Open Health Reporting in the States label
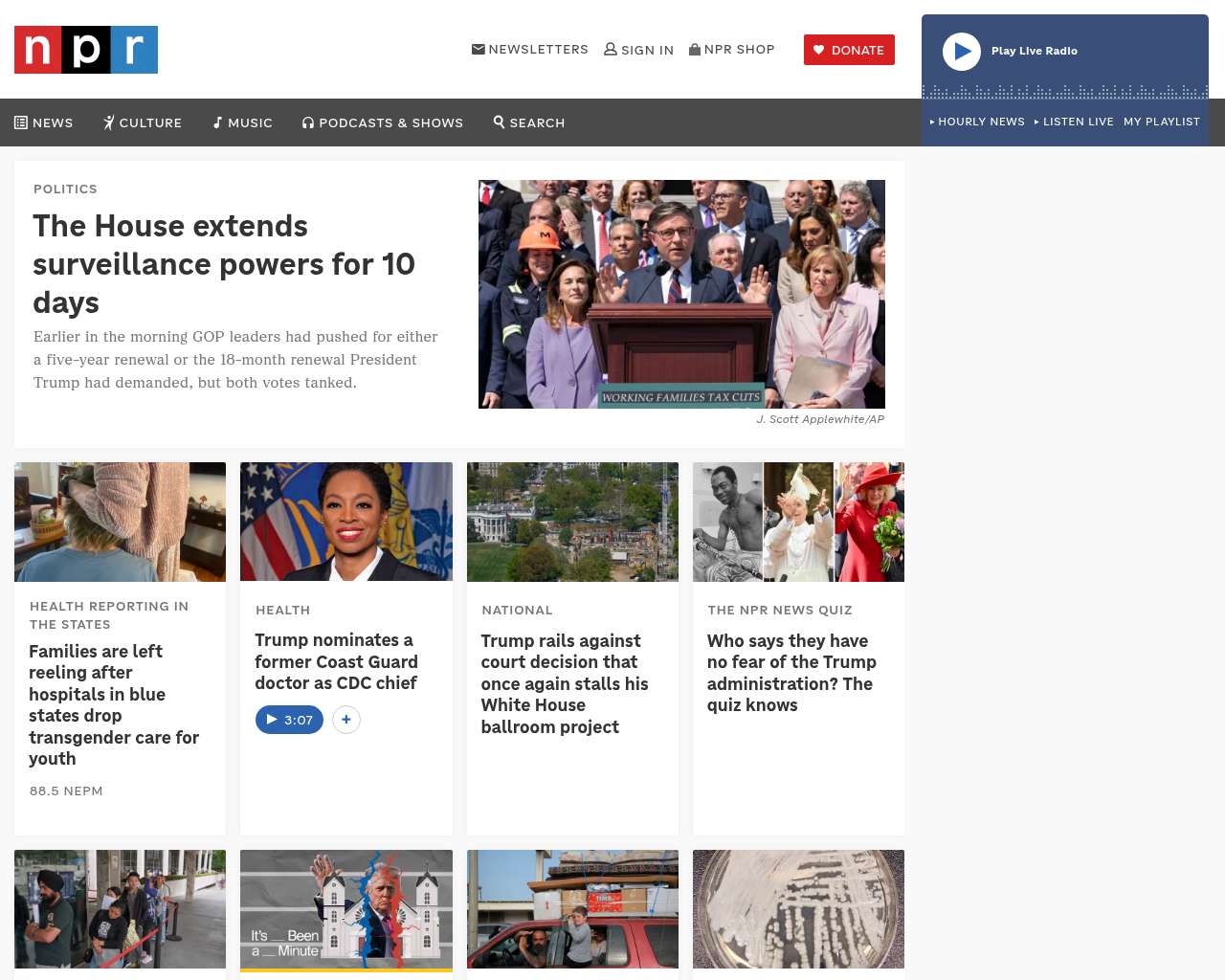Screen dimensions: 1225x980 (109, 615)
